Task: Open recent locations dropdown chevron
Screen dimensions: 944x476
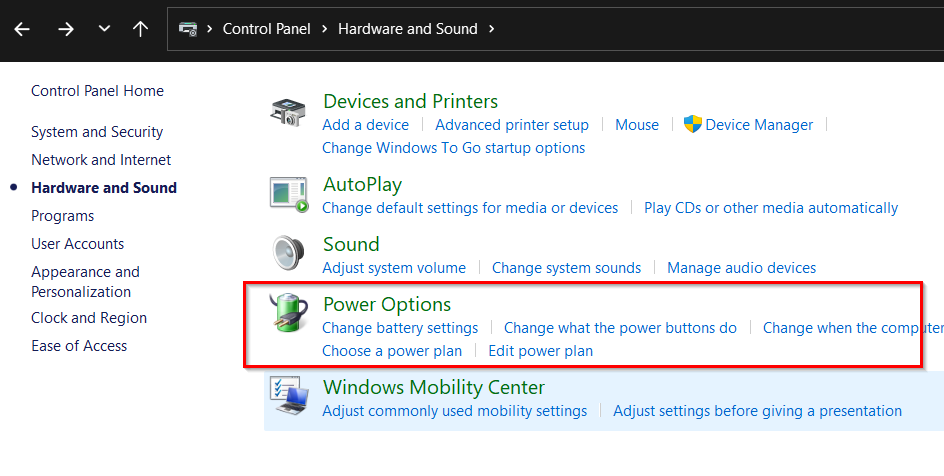Action: click(104, 28)
